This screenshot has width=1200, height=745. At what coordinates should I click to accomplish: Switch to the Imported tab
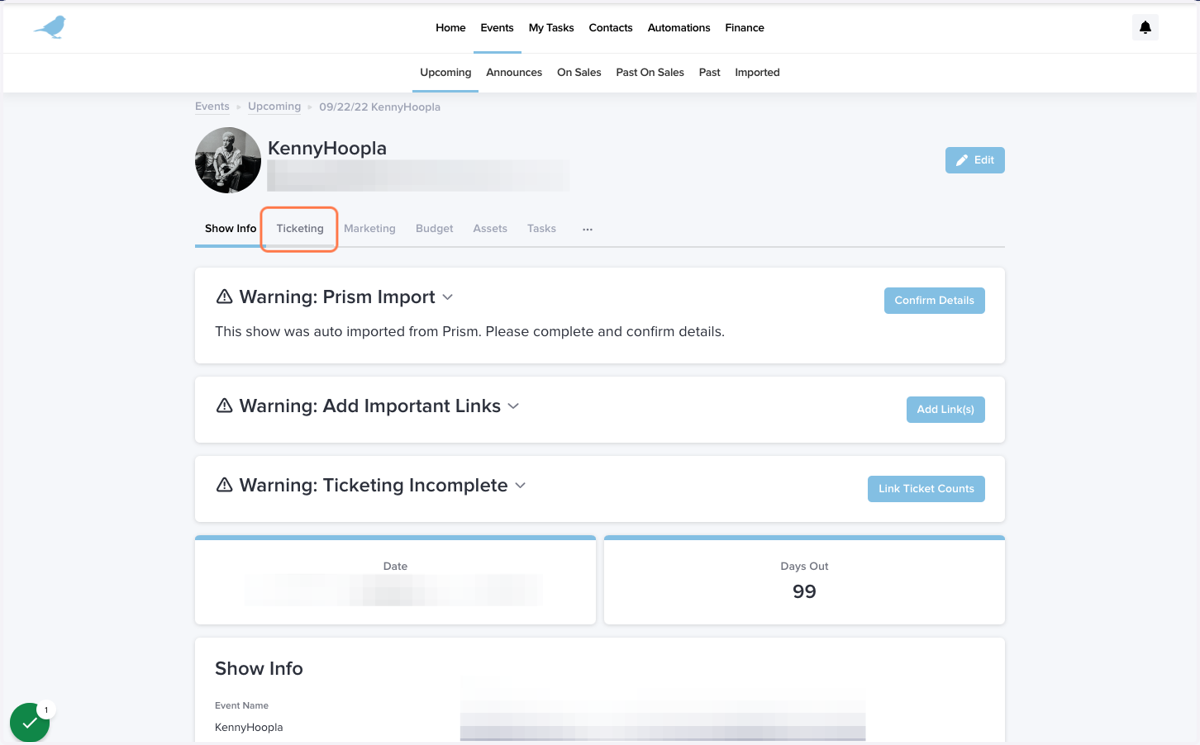click(x=757, y=72)
